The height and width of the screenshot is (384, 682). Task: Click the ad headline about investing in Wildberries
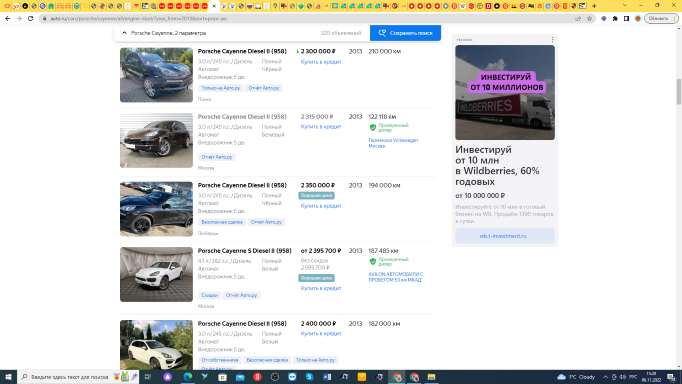point(497,166)
